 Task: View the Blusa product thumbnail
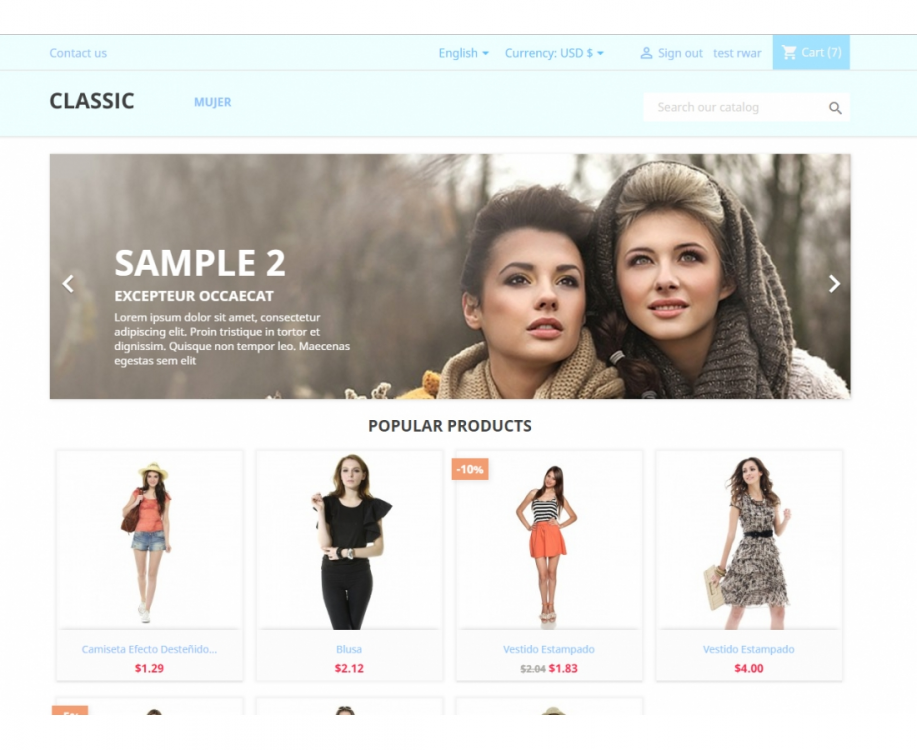(349, 541)
